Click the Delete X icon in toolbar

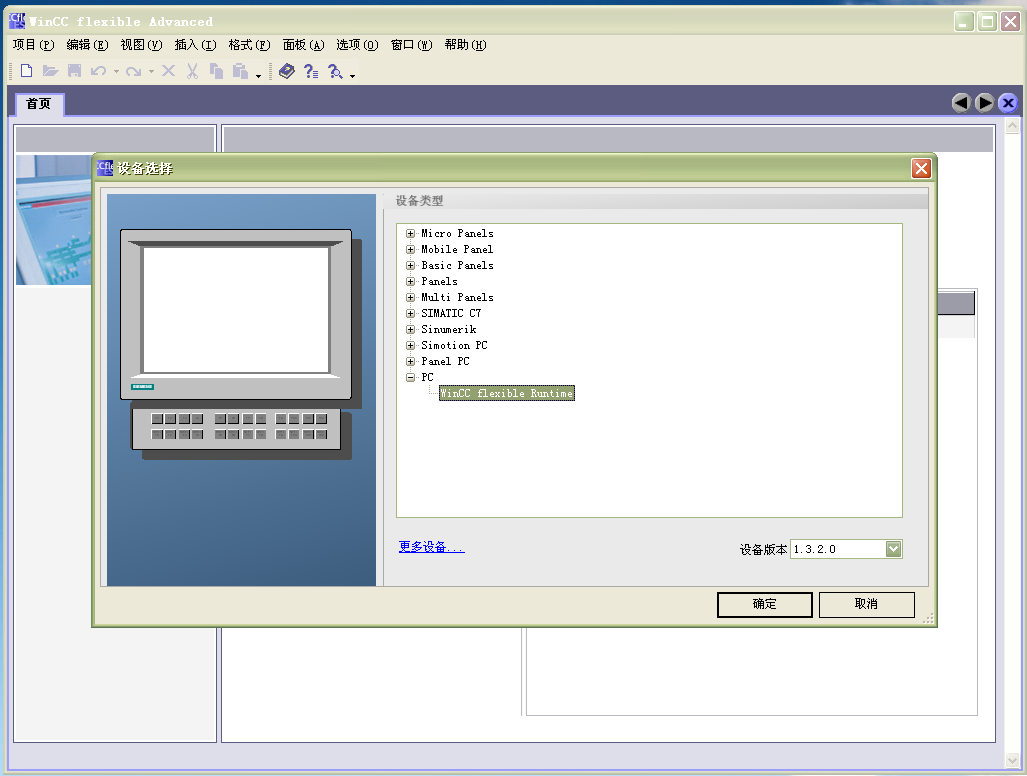pos(168,71)
